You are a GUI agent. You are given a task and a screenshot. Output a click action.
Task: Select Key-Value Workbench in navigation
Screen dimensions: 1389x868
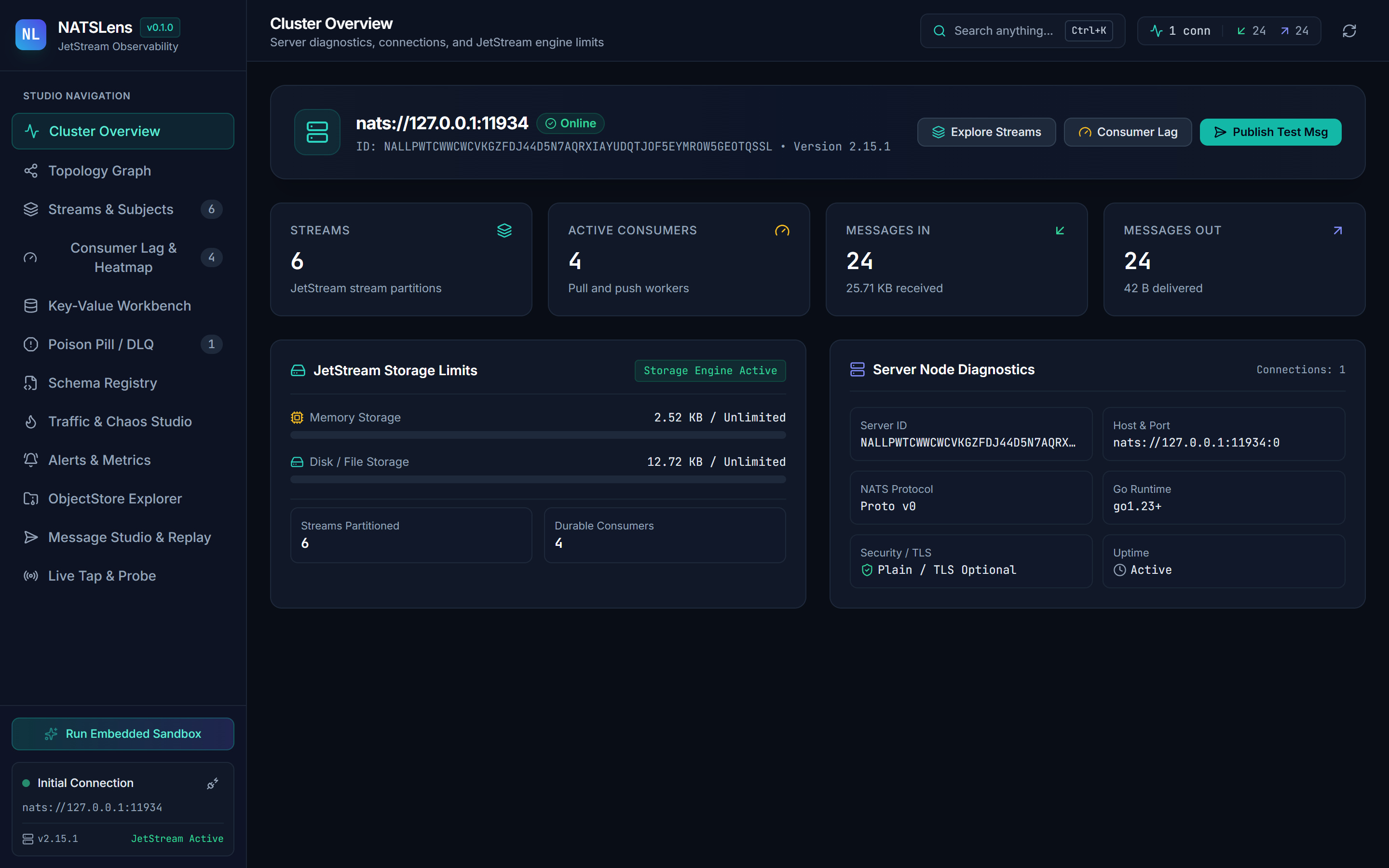point(123,306)
